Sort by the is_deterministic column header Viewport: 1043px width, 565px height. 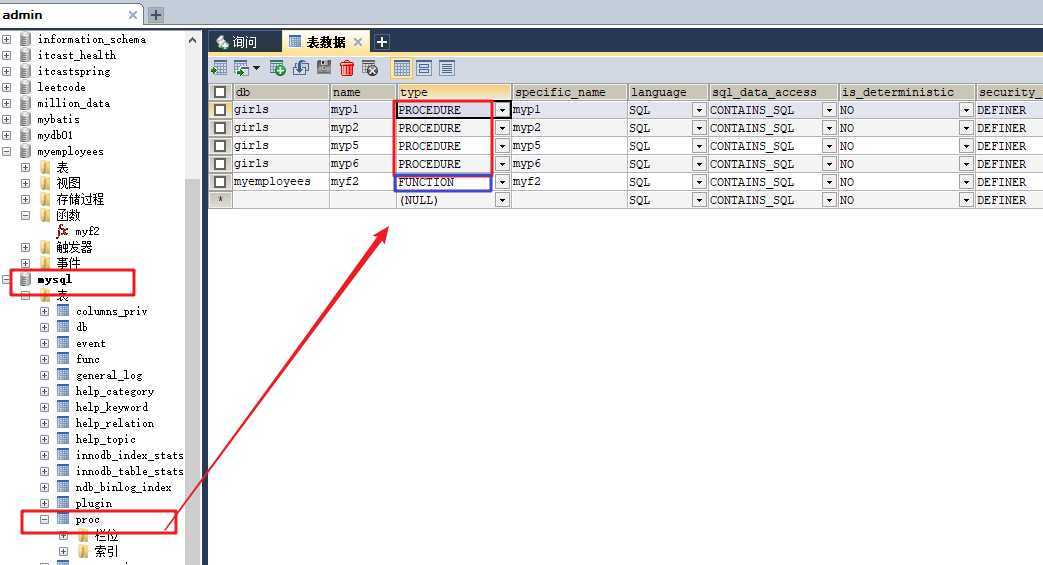click(907, 92)
